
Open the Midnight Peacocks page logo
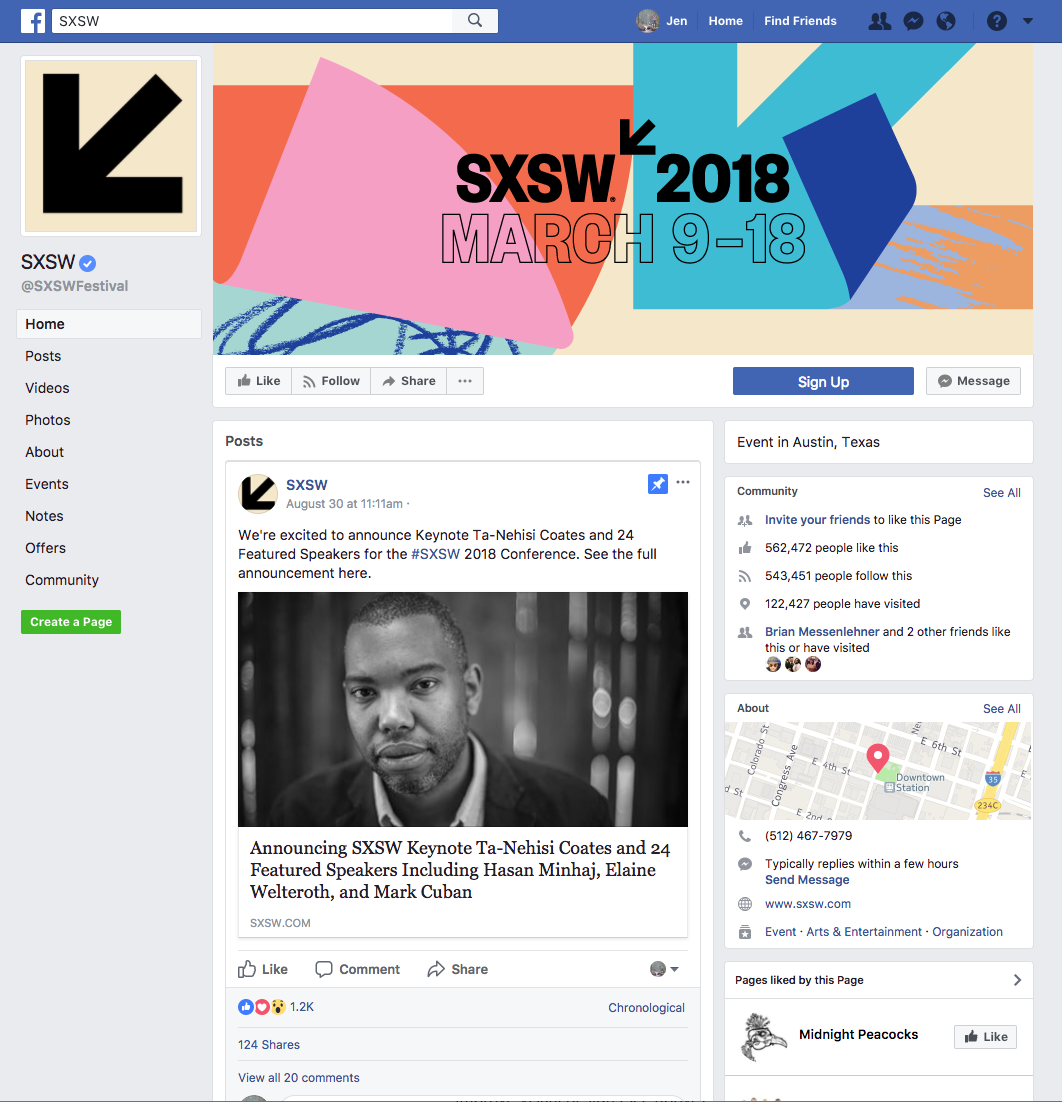coord(763,1036)
